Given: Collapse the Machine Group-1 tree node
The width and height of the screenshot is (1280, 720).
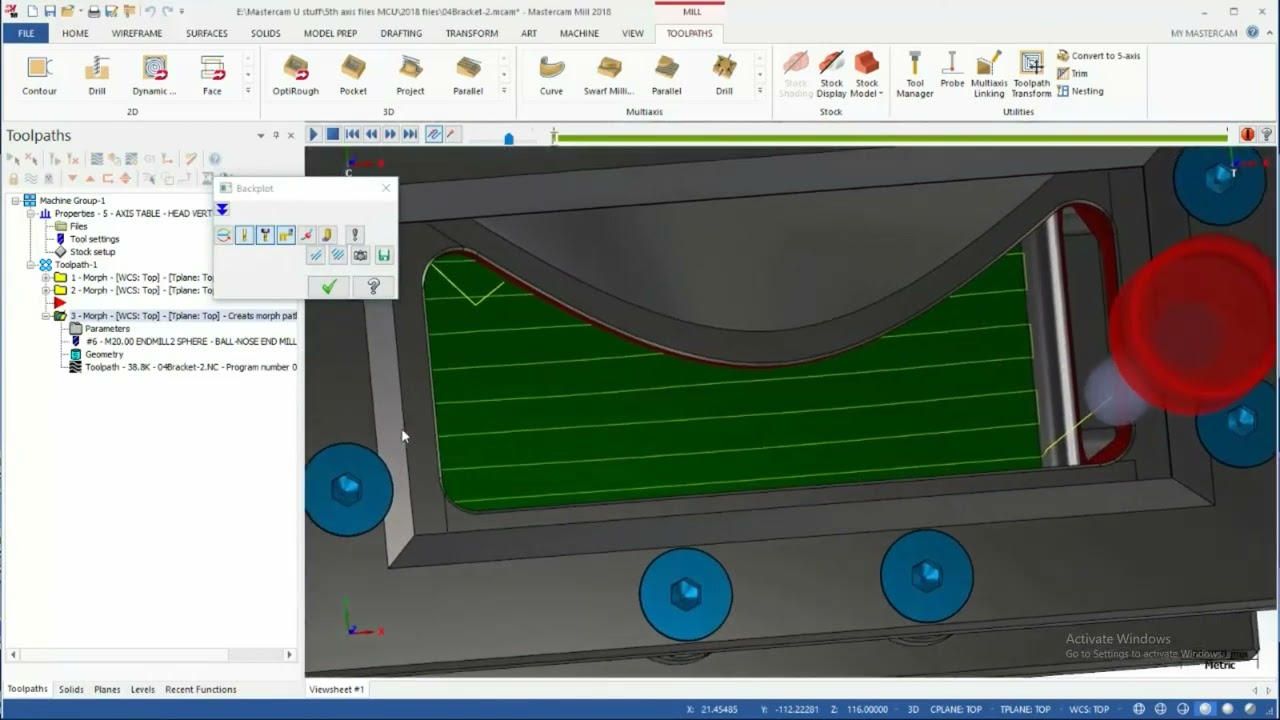Looking at the screenshot, I should click(16, 200).
